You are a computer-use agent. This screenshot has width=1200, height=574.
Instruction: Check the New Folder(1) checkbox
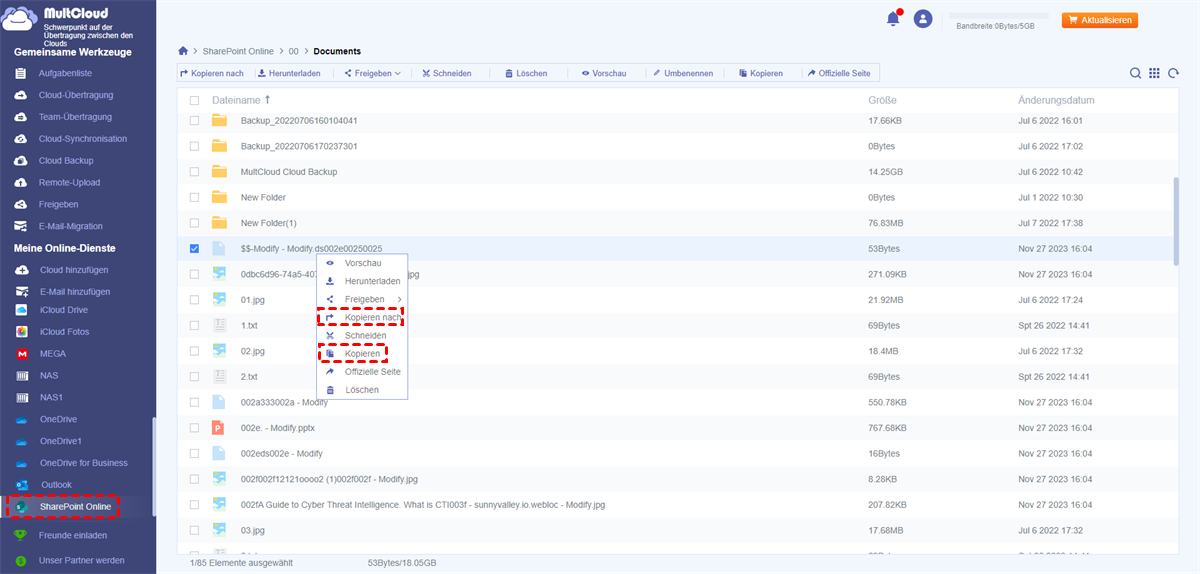click(194, 223)
